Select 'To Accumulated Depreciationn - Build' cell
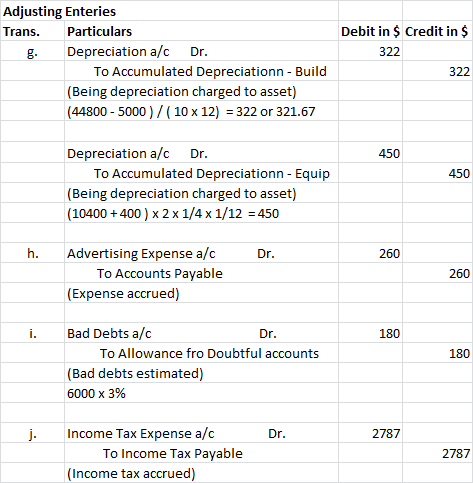 (x=201, y=71)
